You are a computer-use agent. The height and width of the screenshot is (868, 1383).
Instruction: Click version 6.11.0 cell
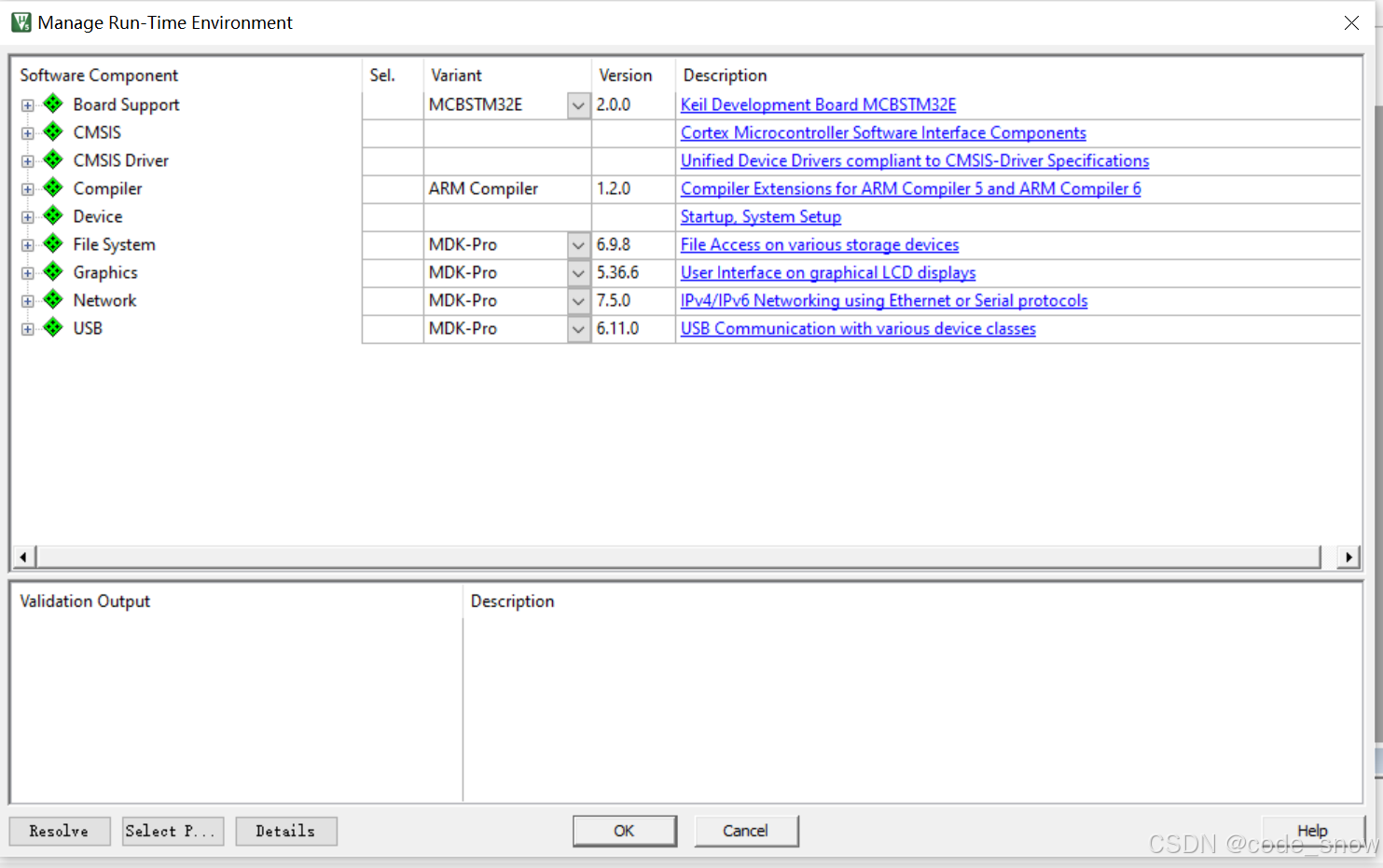click(x=633, y=329)
